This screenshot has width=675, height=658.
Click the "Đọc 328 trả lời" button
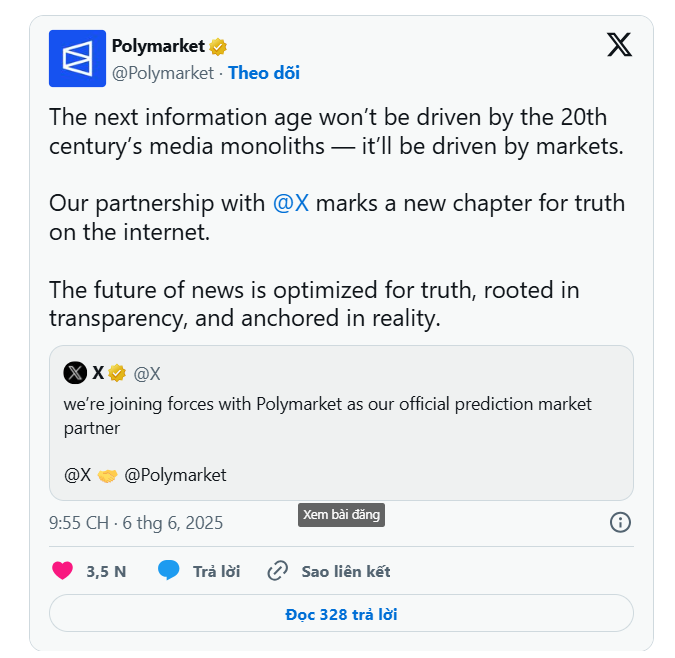(341, 614)
